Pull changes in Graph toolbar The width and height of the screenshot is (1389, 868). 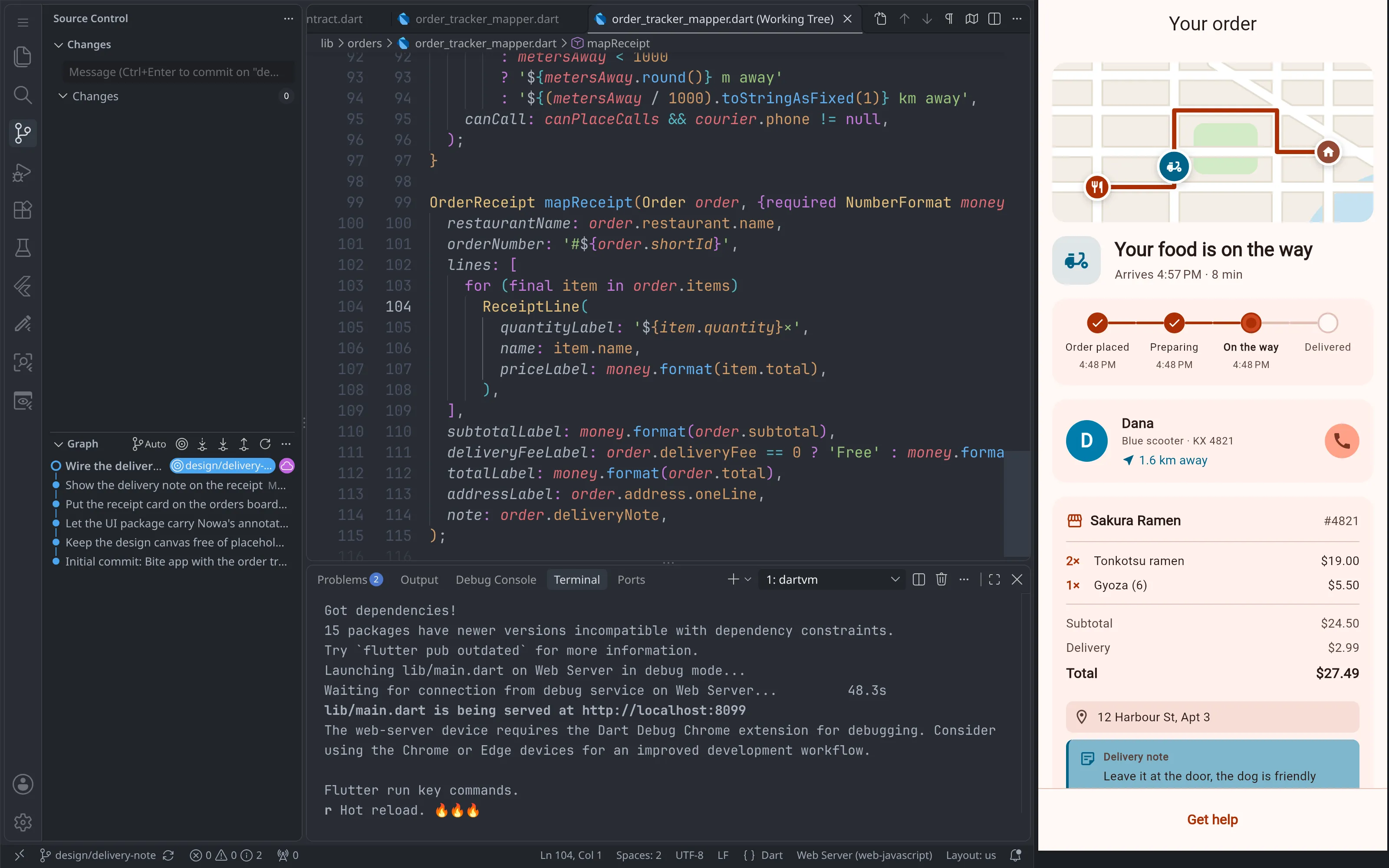point(223,444)
